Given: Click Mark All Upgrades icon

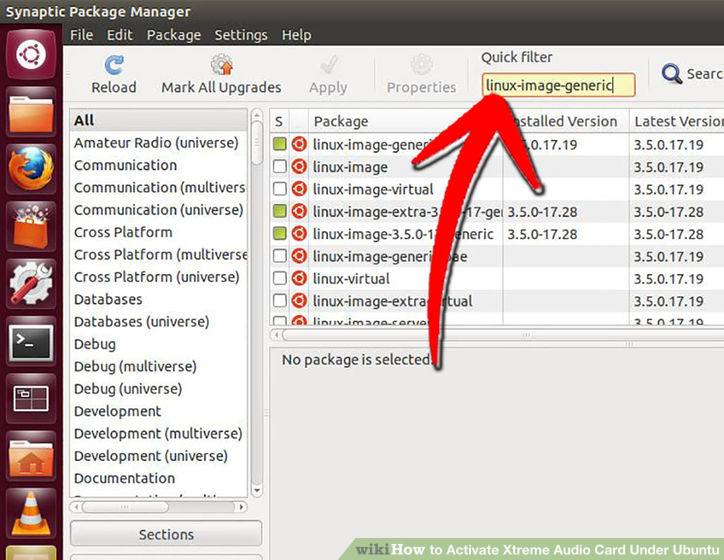Looking at the screenshot, I should [x=222, y=64].
